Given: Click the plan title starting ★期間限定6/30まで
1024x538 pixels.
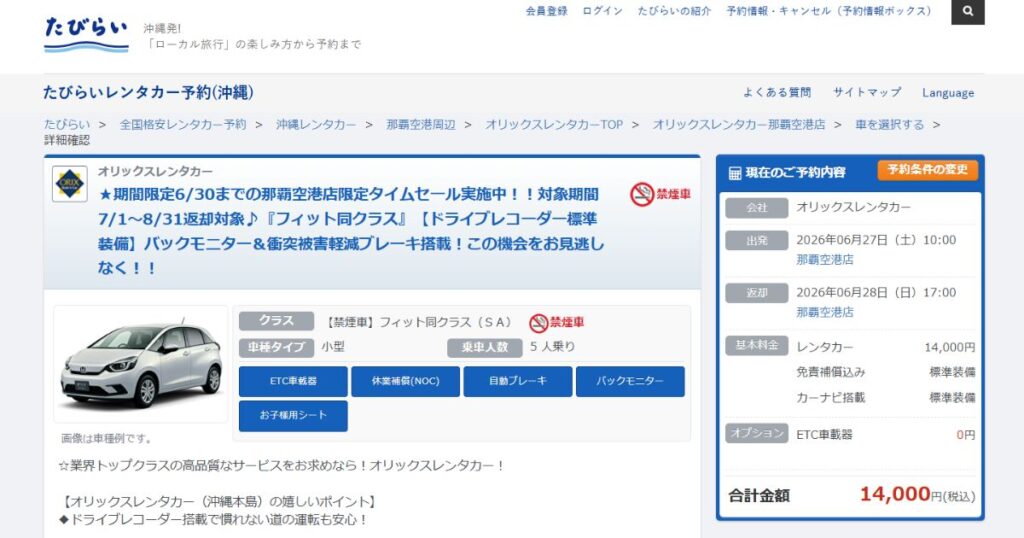Looking at the screenshot, I should [x=351, y=230].
